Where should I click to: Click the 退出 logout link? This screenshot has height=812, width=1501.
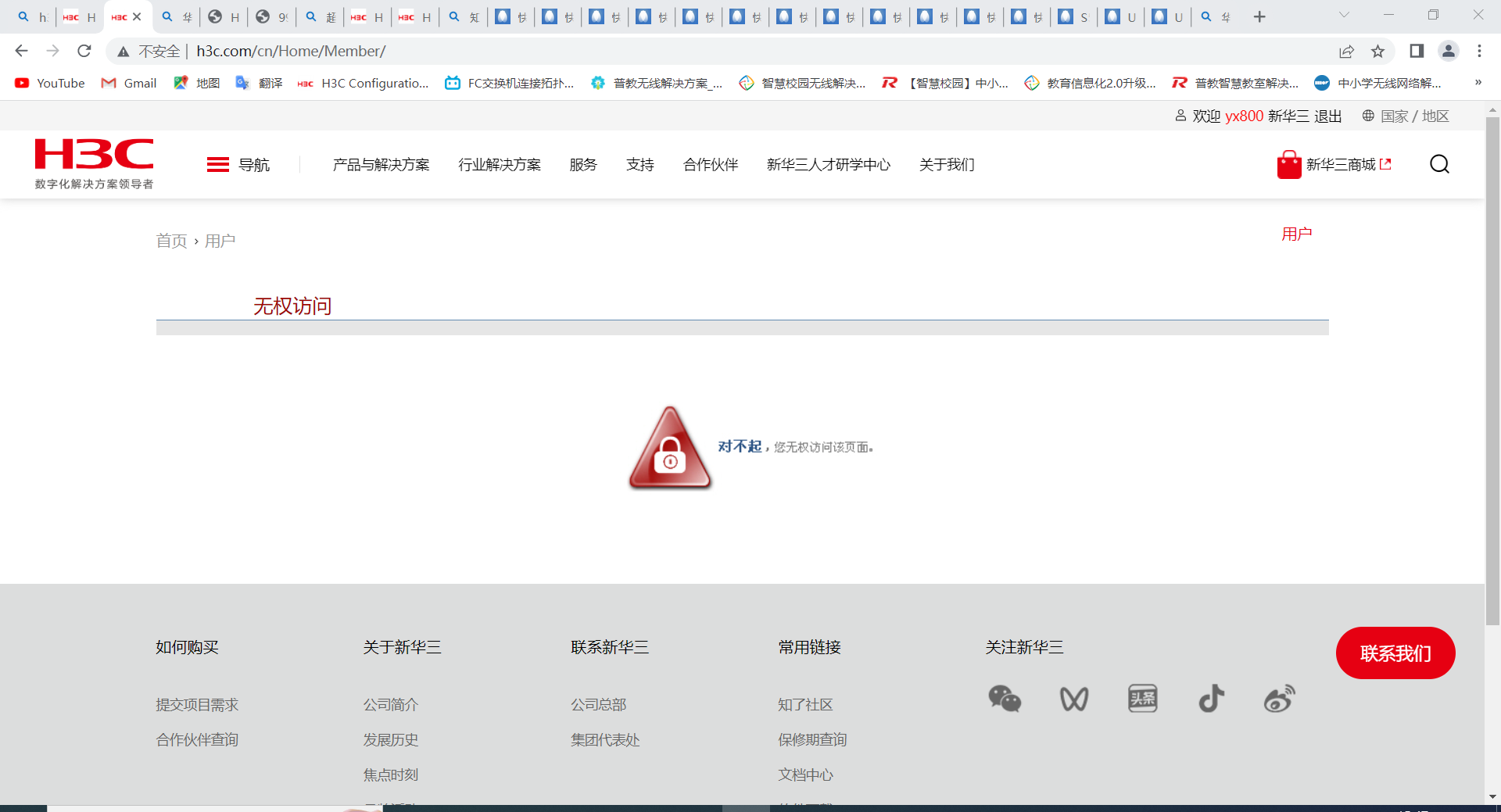tap(1328, 116)
